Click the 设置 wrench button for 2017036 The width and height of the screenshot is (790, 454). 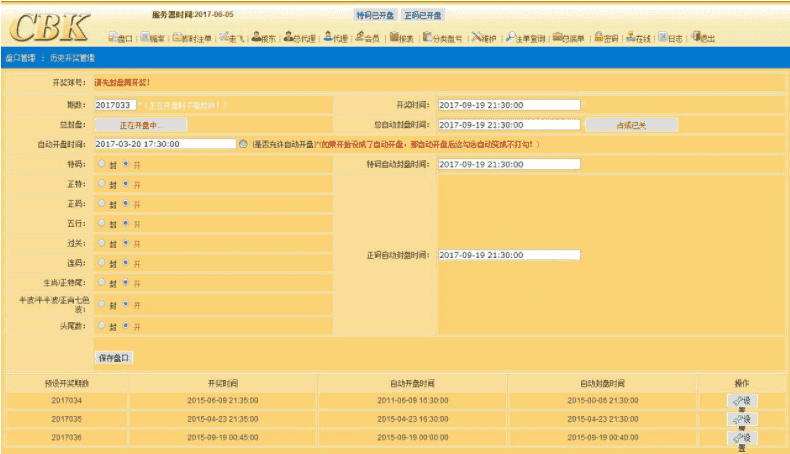click(742, 438)
